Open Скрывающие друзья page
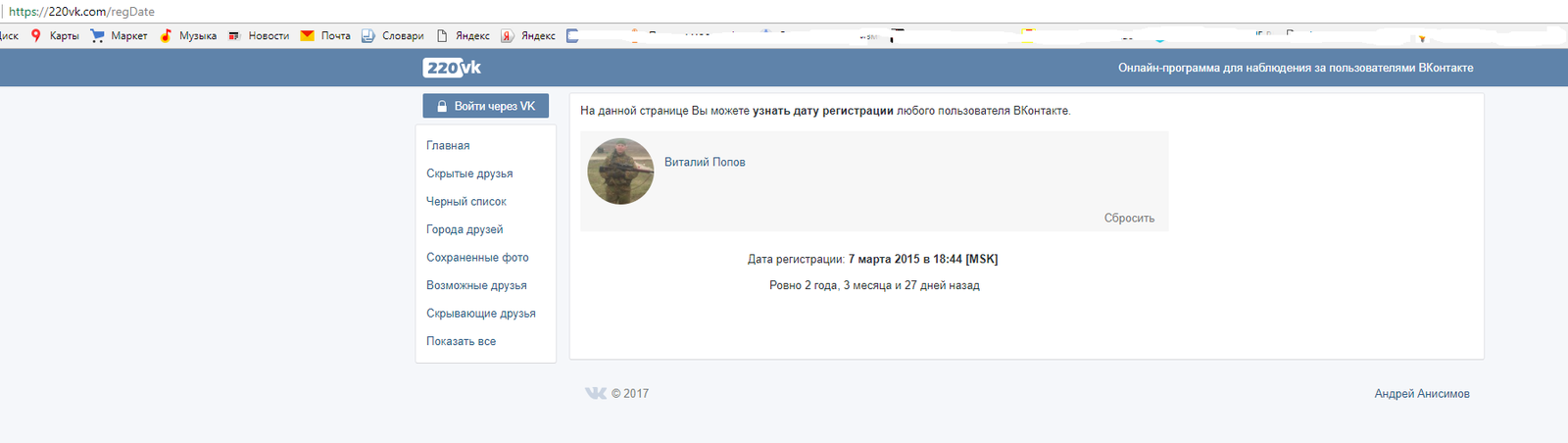The width and height of the screenshot is (1568, 443). [x=481, y=314]
